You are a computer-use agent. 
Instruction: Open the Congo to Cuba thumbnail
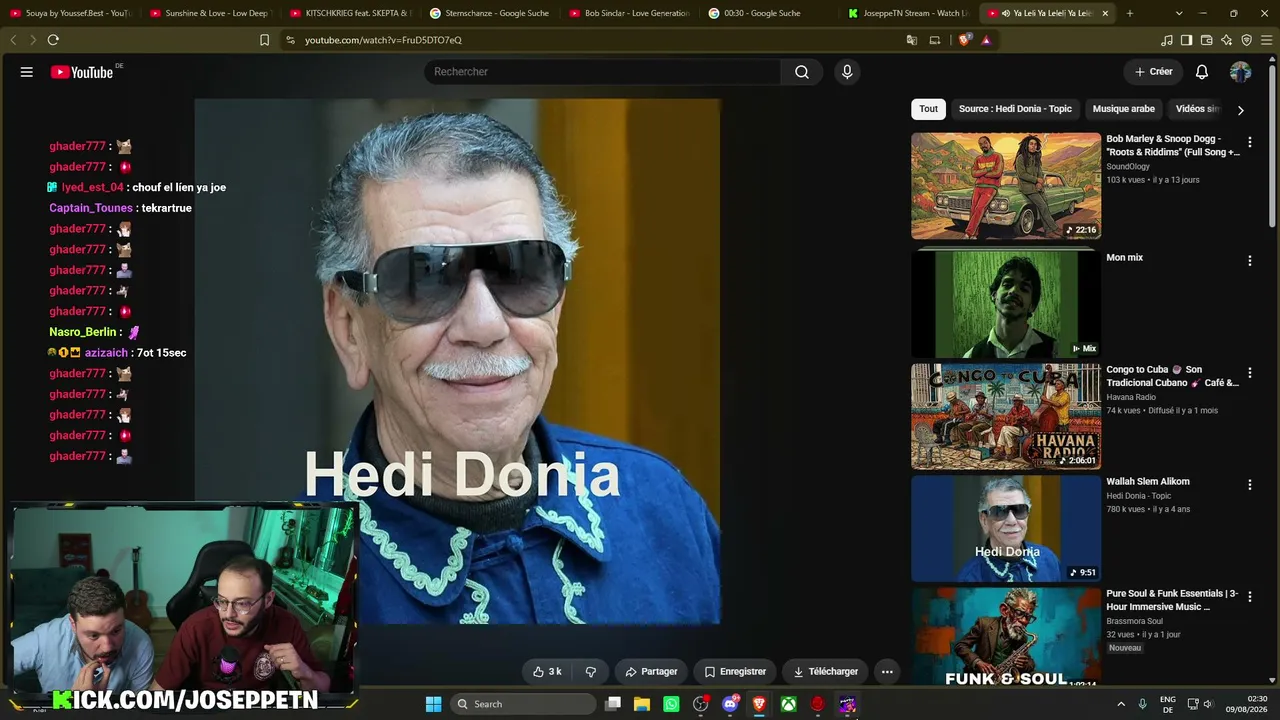pyautogui.click(x=1006, y=416)
